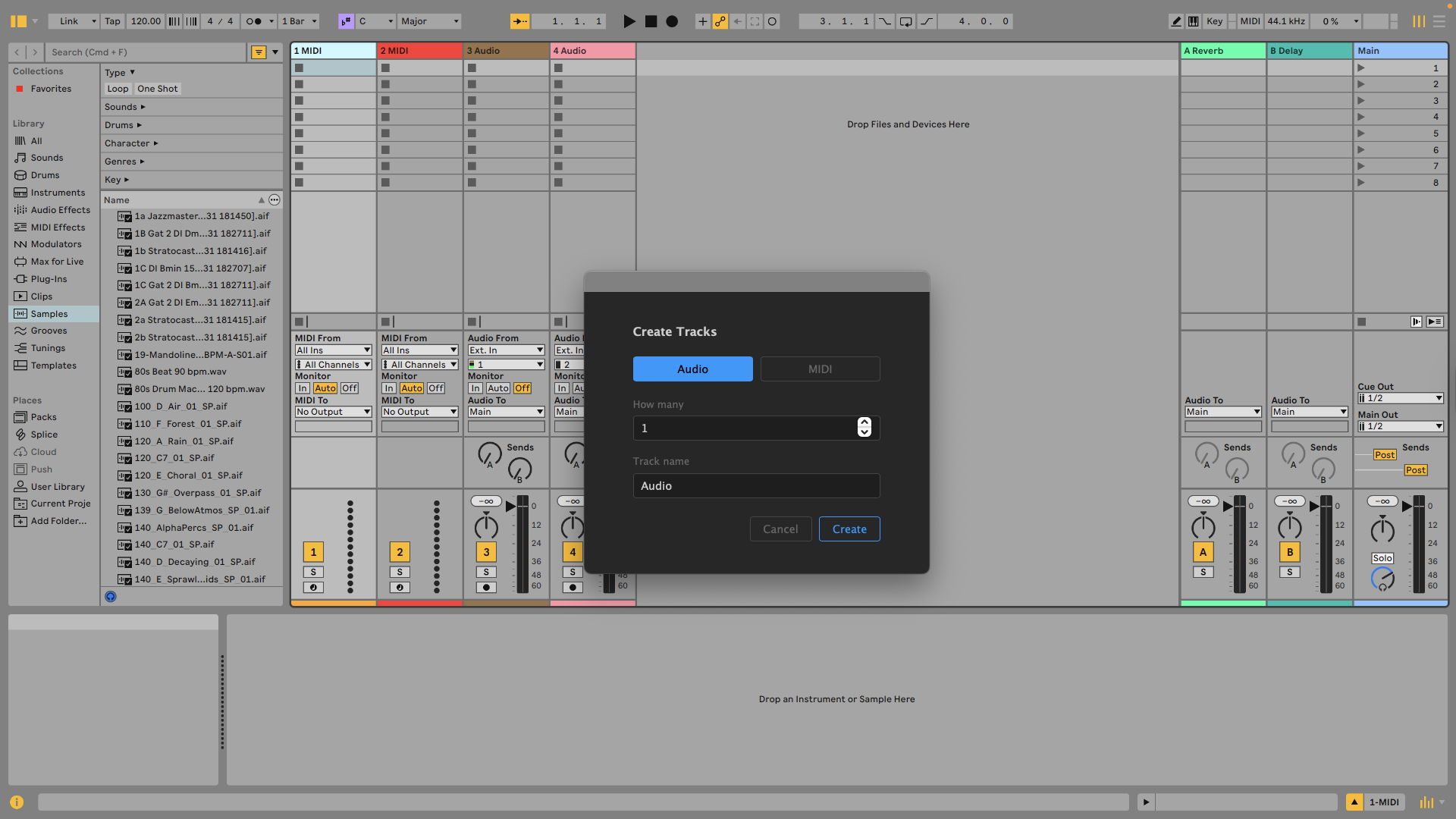Arm recording on track 3 Audio
This screenshot has width=1456, height=819.
486,588
